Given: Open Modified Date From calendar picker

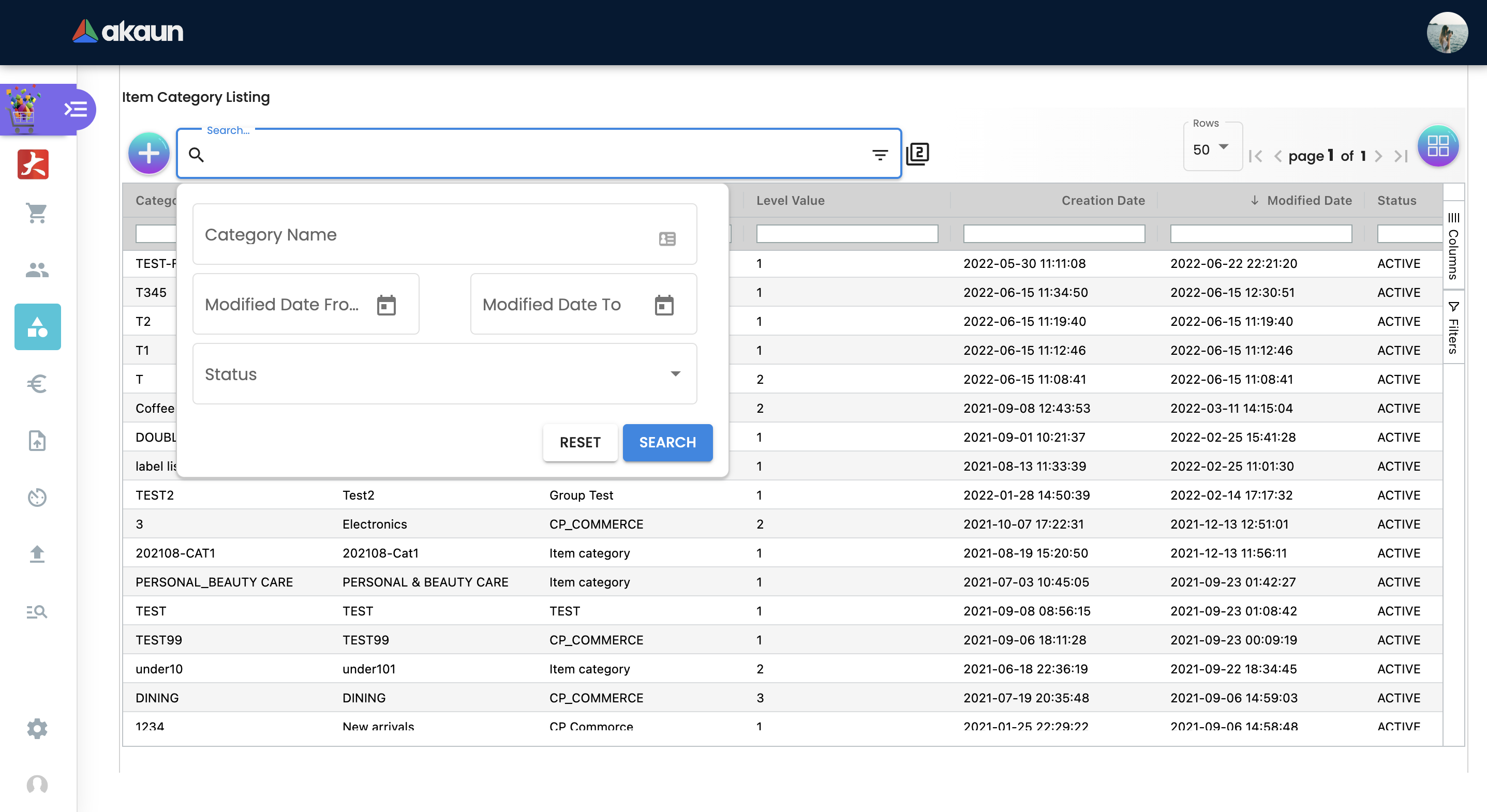Looking at the screenshot, I should (x=386, y=305).
